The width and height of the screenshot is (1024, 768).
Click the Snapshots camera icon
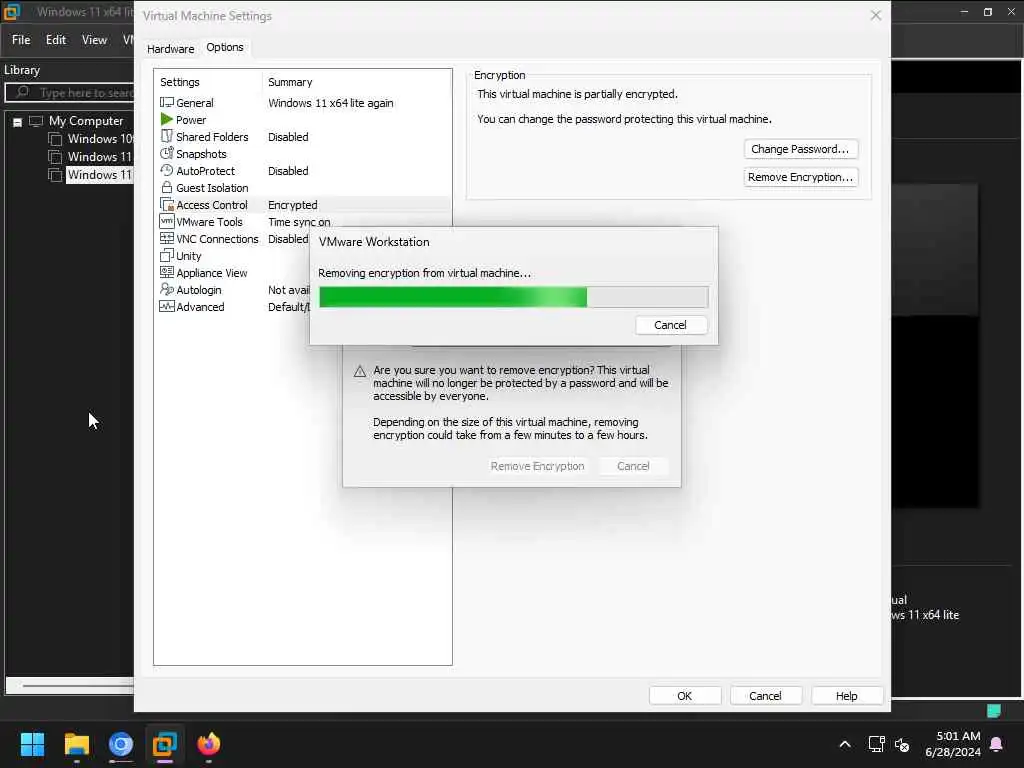[x=167, y=153]
